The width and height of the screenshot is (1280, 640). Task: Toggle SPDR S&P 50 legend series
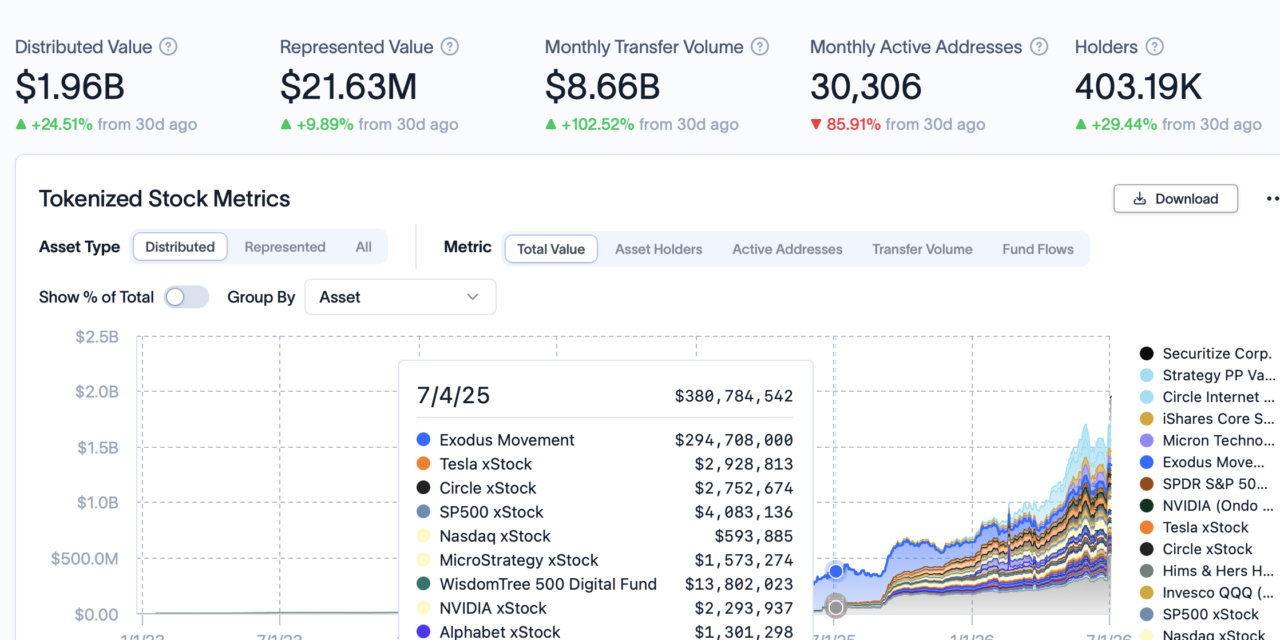point(1206,484)
